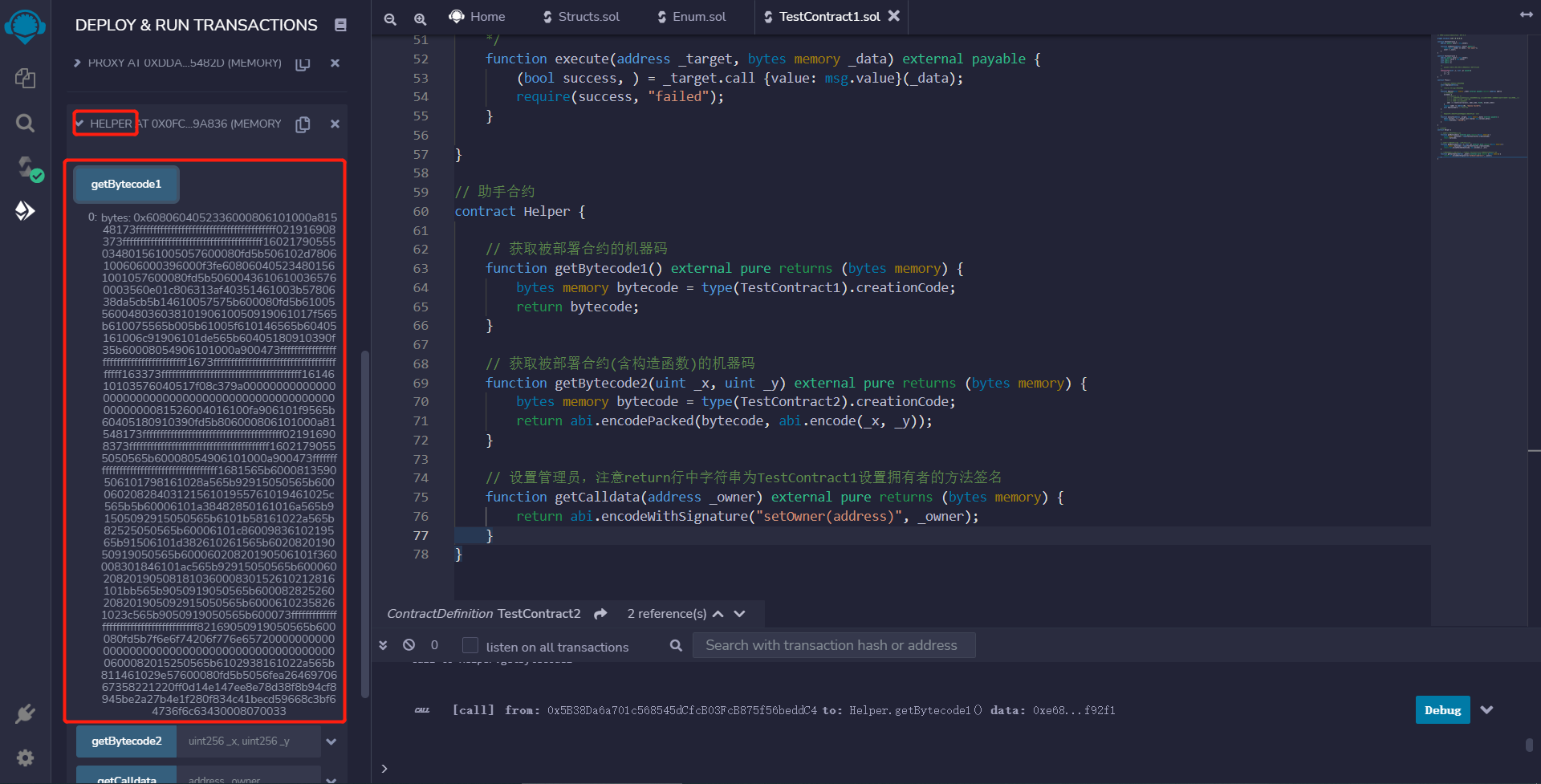
Task: Click ContractDefinition TestContract2 label
Action: tap(483, 614)
